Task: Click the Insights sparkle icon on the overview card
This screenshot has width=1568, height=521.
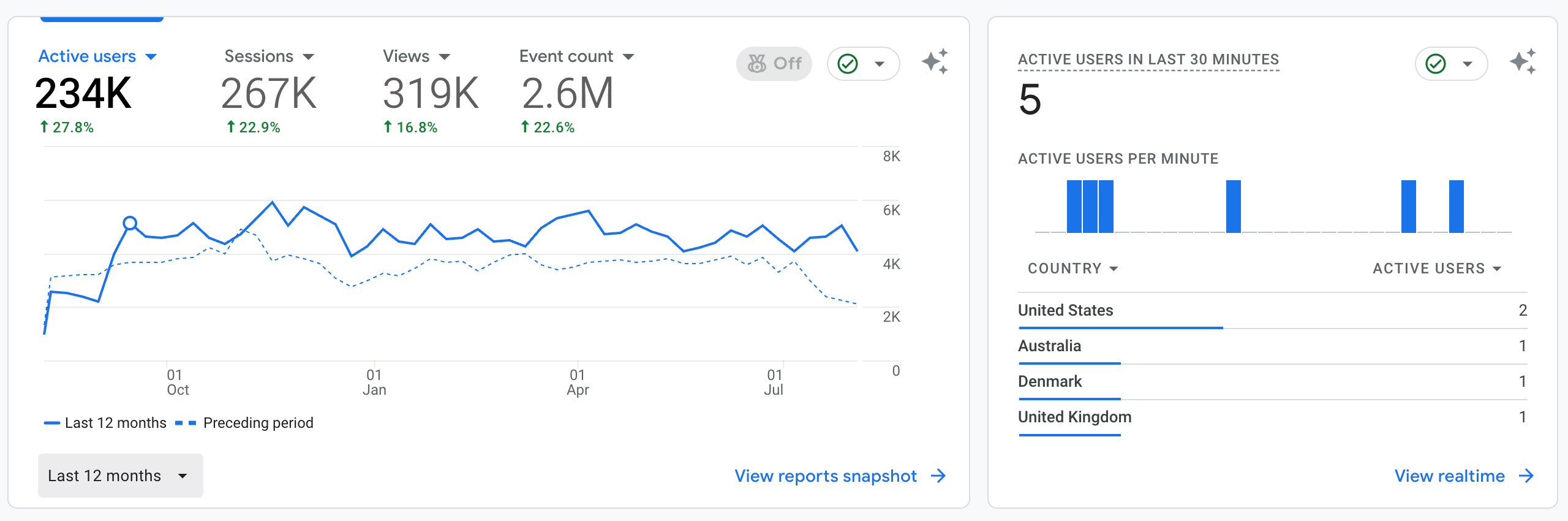Action: pyautogui.click(x=935, y=63)
